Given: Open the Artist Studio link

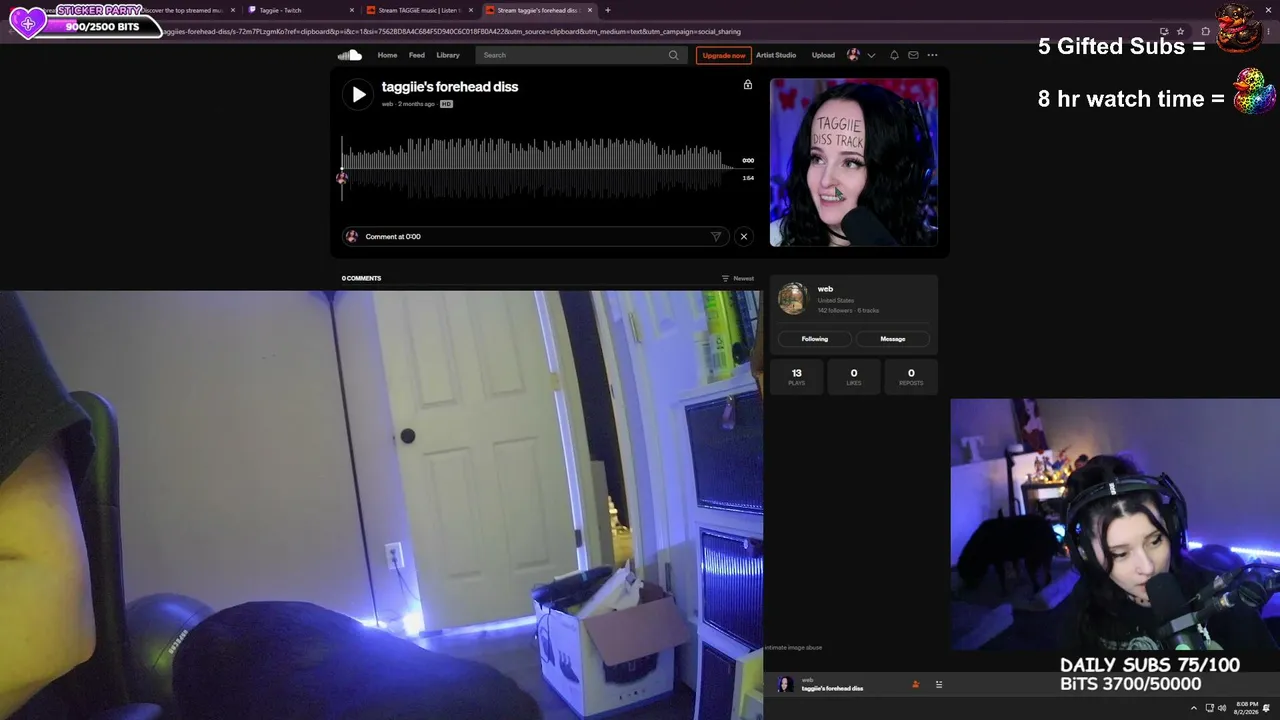Looking at the screenshot, I should point(776,55).
